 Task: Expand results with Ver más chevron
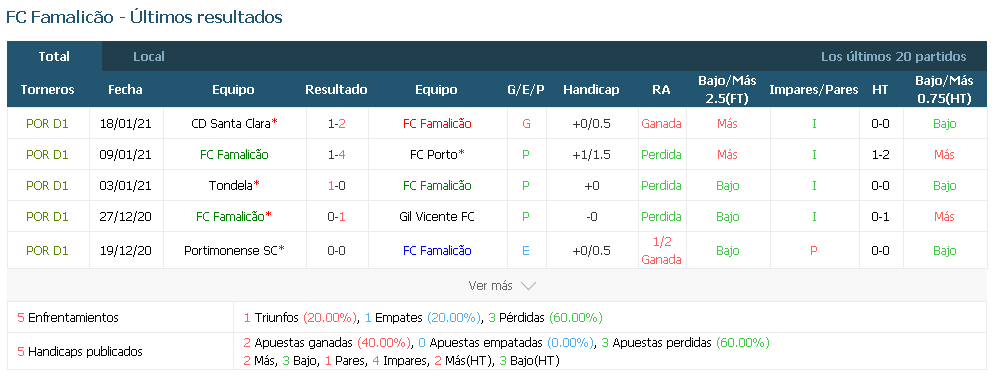tap(528, 286)
